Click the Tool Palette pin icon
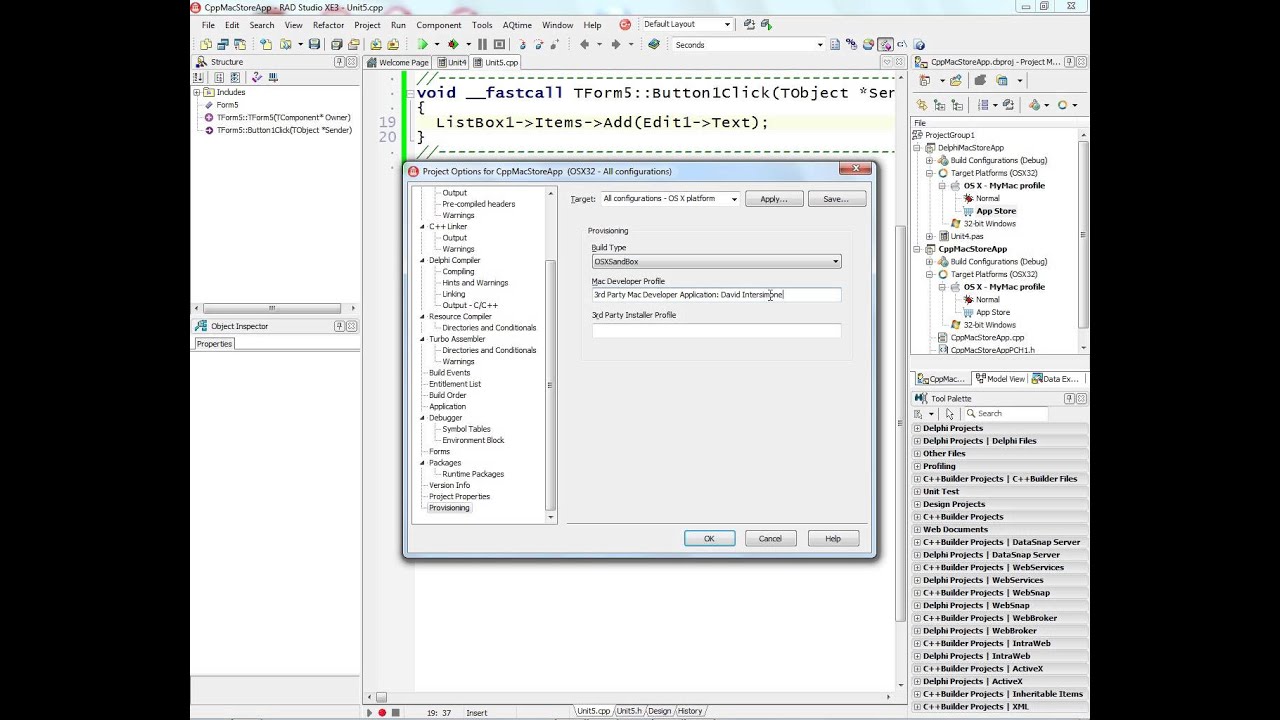This screenshot has width=1280, height=720. click(x=1069, y=398)
